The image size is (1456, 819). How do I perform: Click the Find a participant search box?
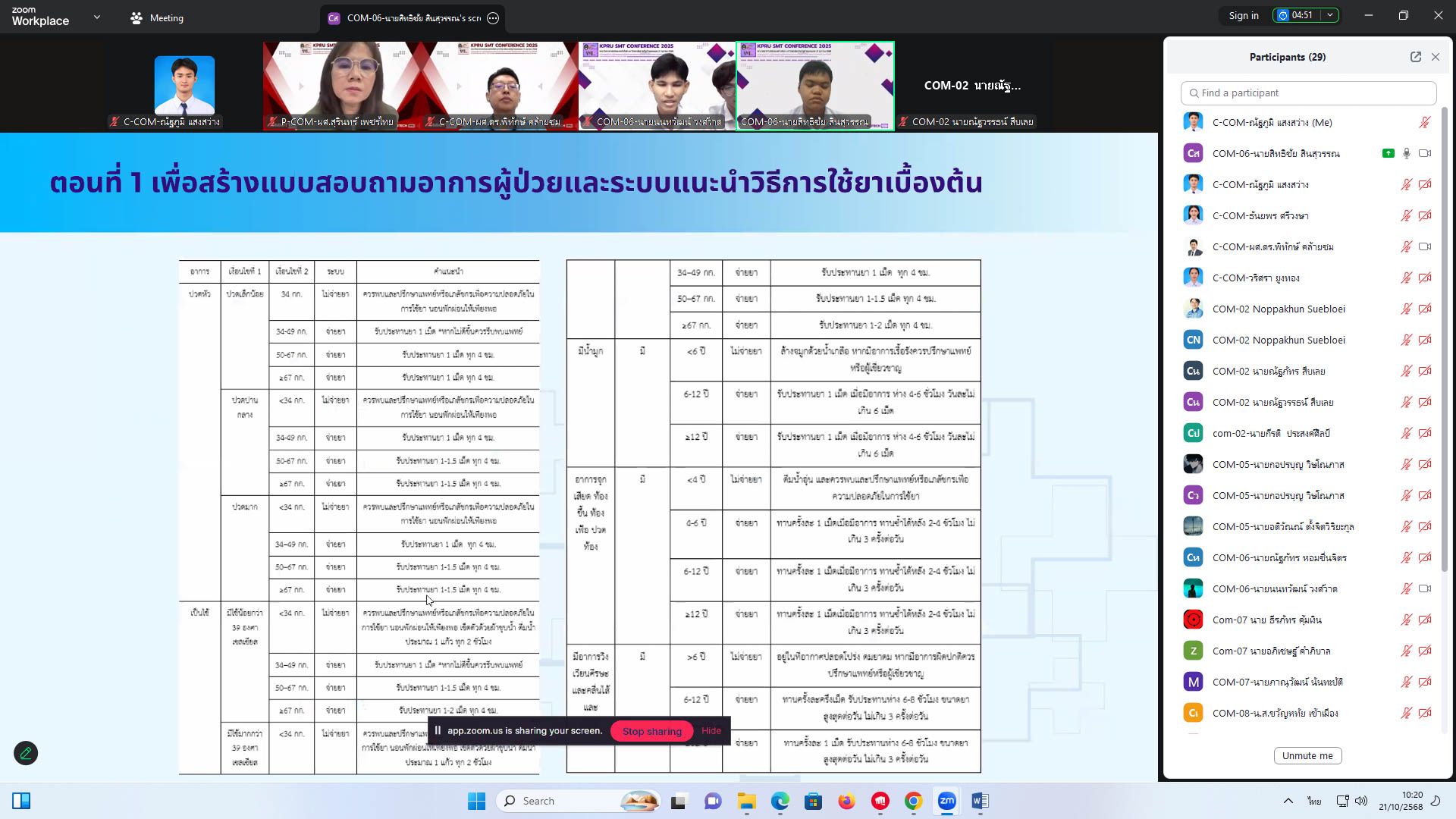pos(1308,93)
